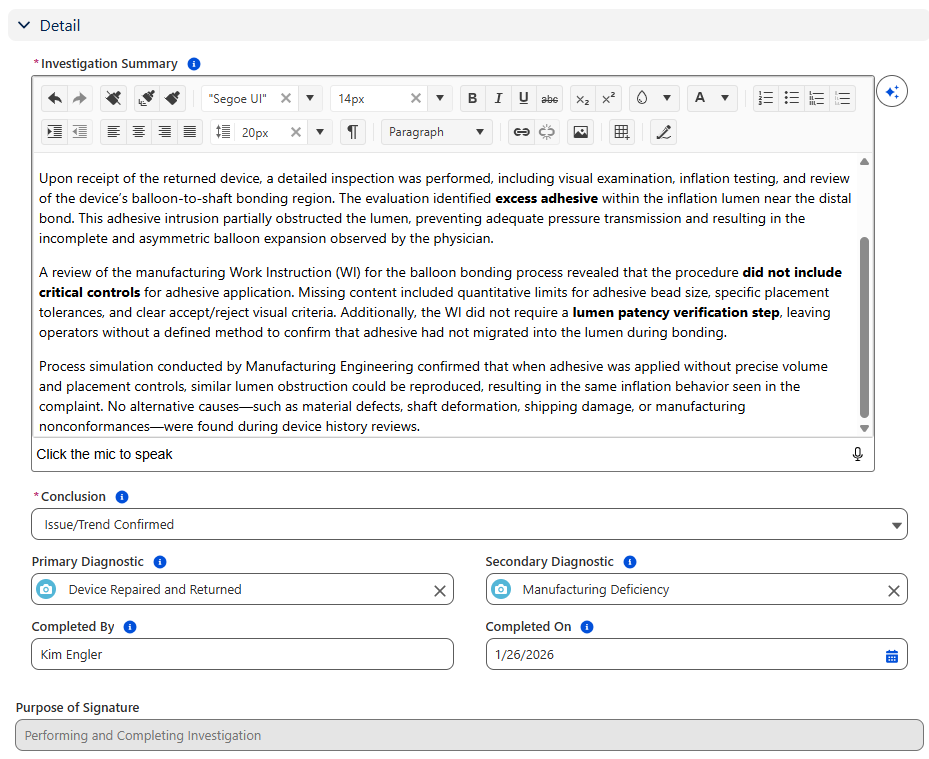The height and width of the screenshot is (759, 929).
Task: Click the AI sparkle assistant button
Action: 892,92
